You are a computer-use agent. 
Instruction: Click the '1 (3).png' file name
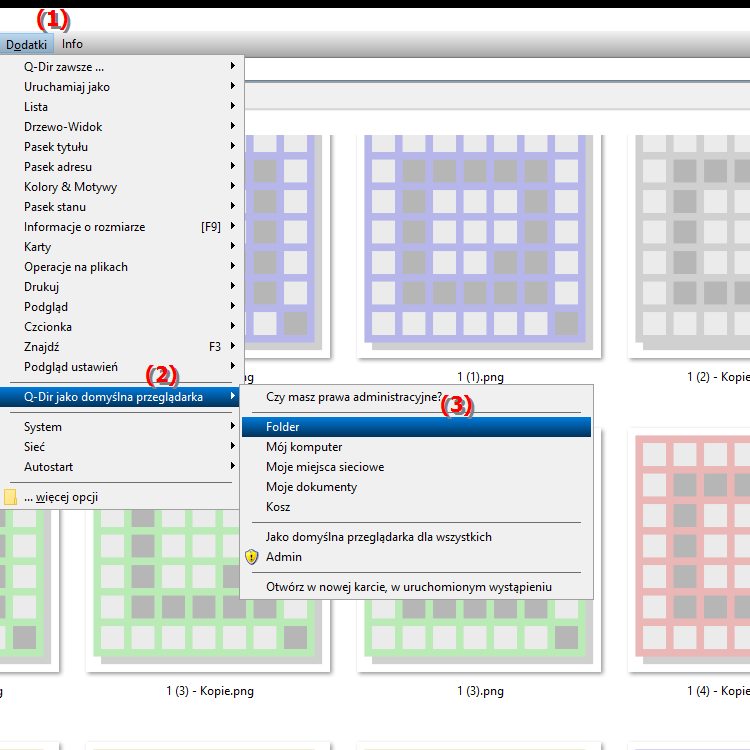coord(480,691)
